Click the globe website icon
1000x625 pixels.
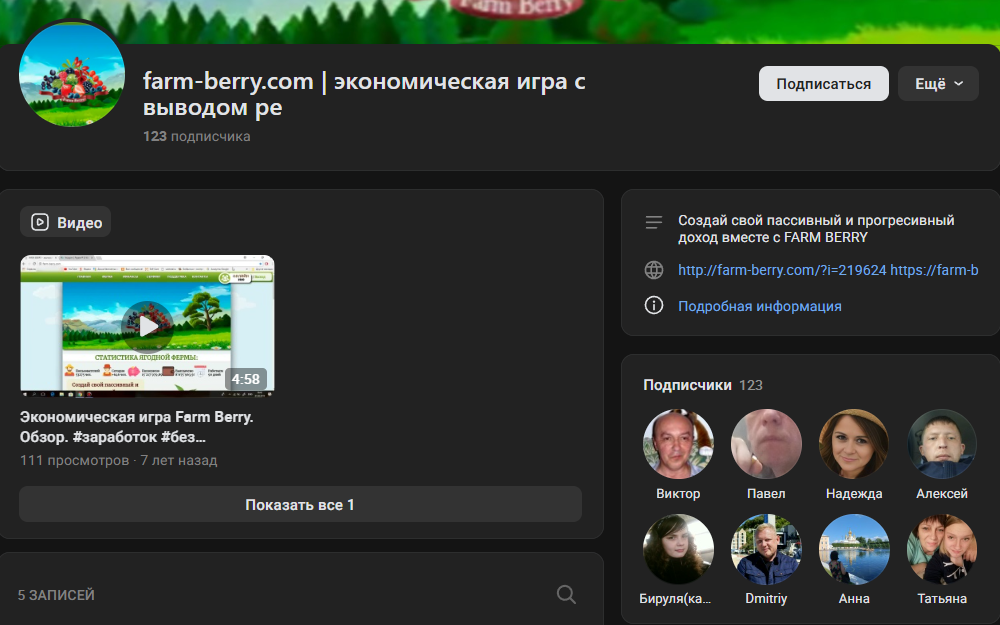[x=654, y=270]
